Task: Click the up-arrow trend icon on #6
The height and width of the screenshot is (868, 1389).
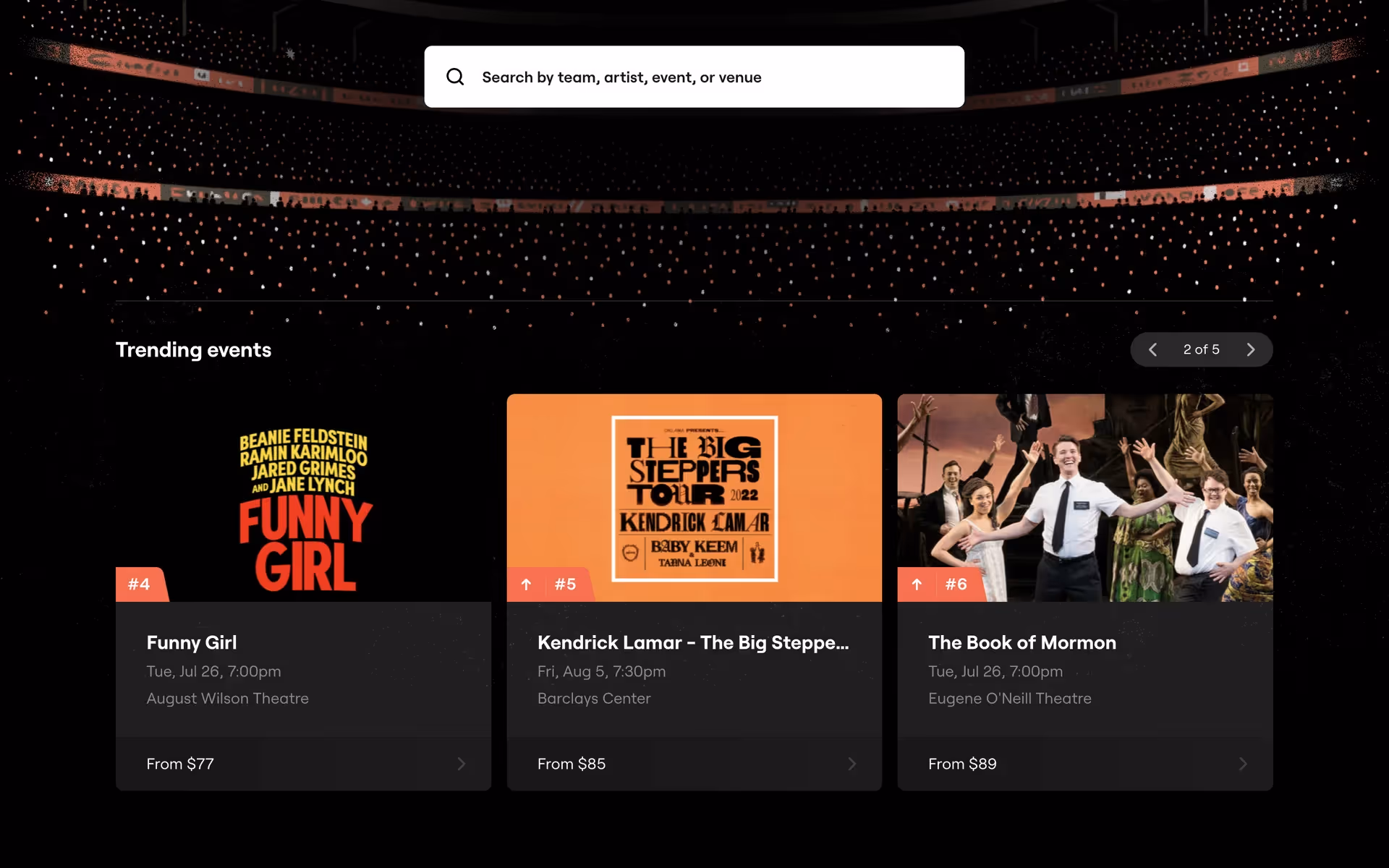Action: click(917, 584)
